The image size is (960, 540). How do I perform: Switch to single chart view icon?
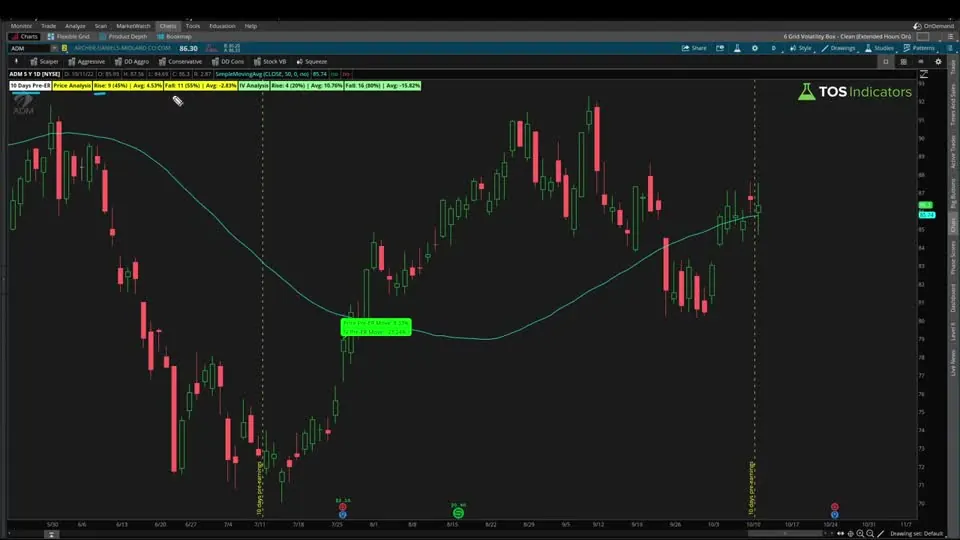coord(885,61)
